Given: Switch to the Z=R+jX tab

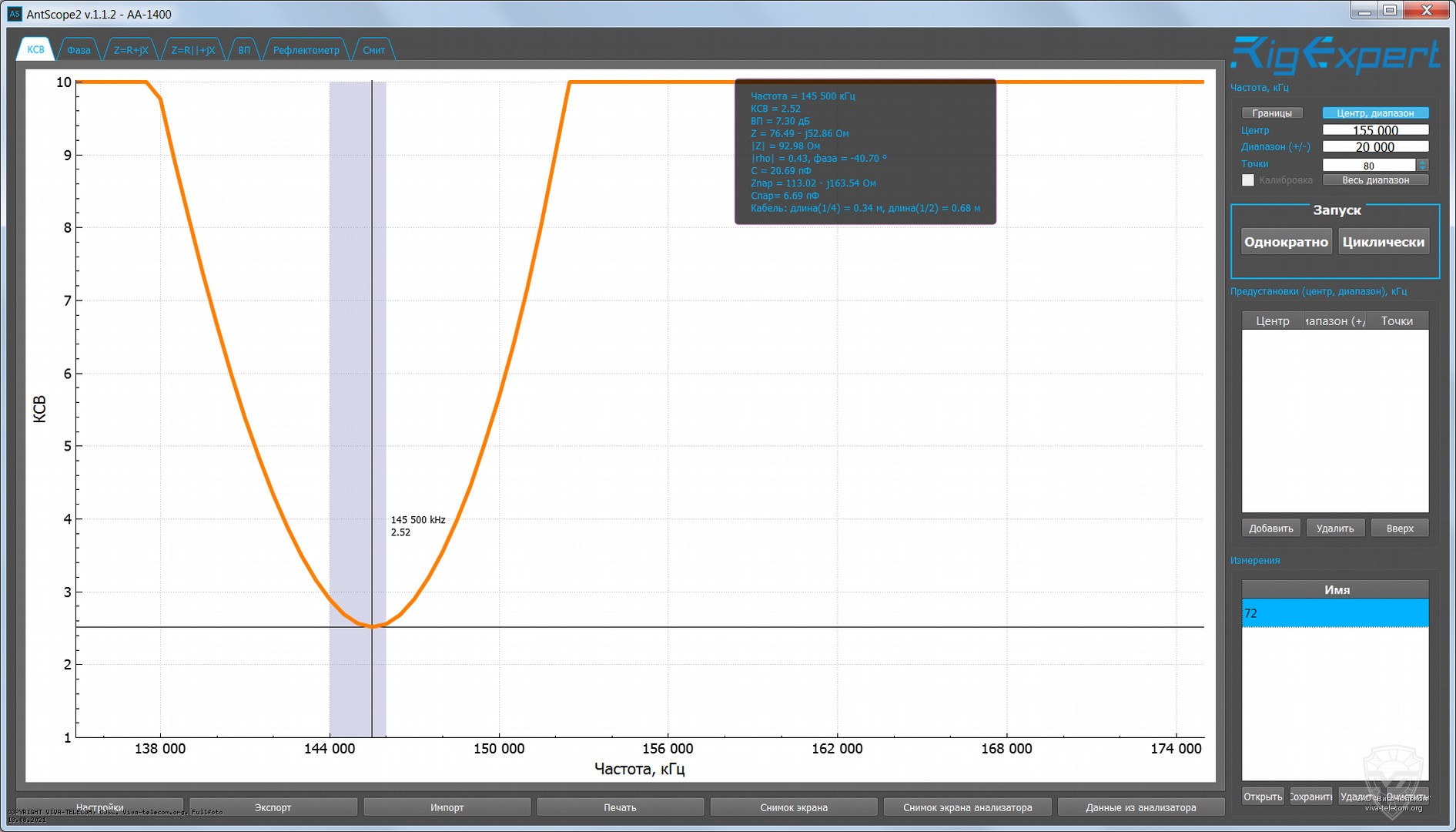Looking at the screenshot, I should click(x=131, y=50).
